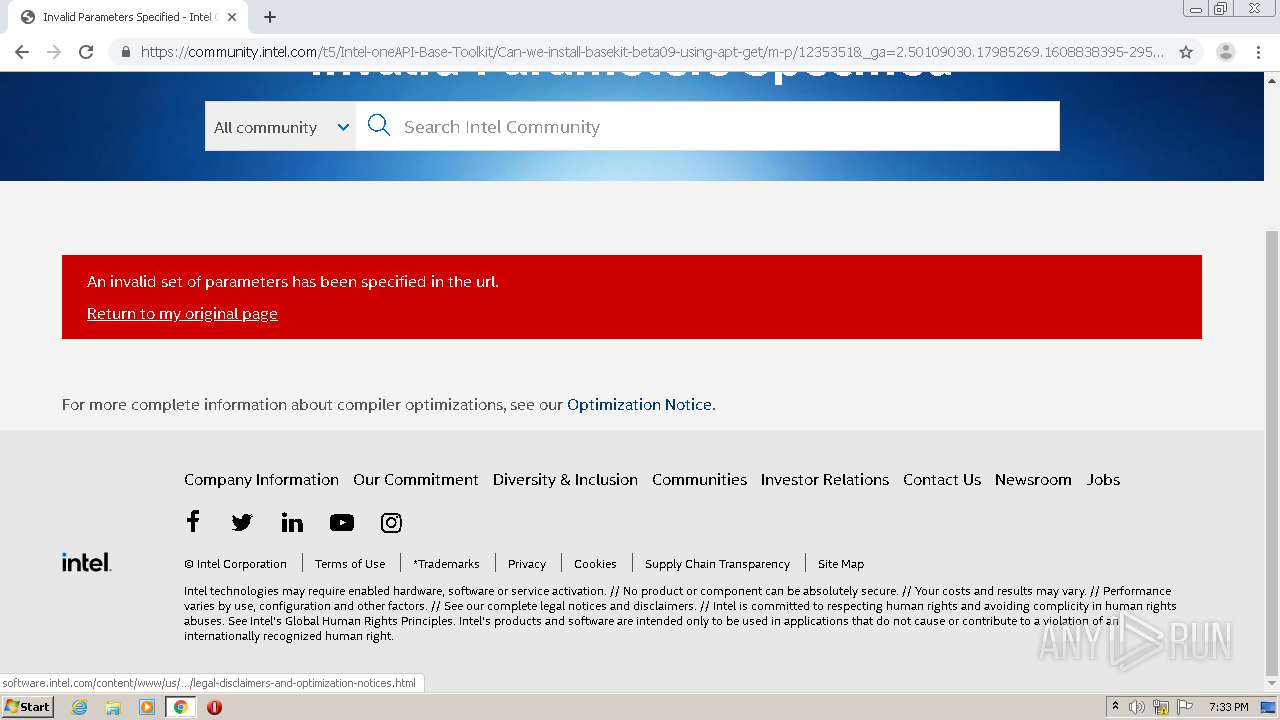Image resolution: width=1280 pixels, height=720 pixels.
Task: Focus the Search Intel Community field
Action: coord(708,126)
